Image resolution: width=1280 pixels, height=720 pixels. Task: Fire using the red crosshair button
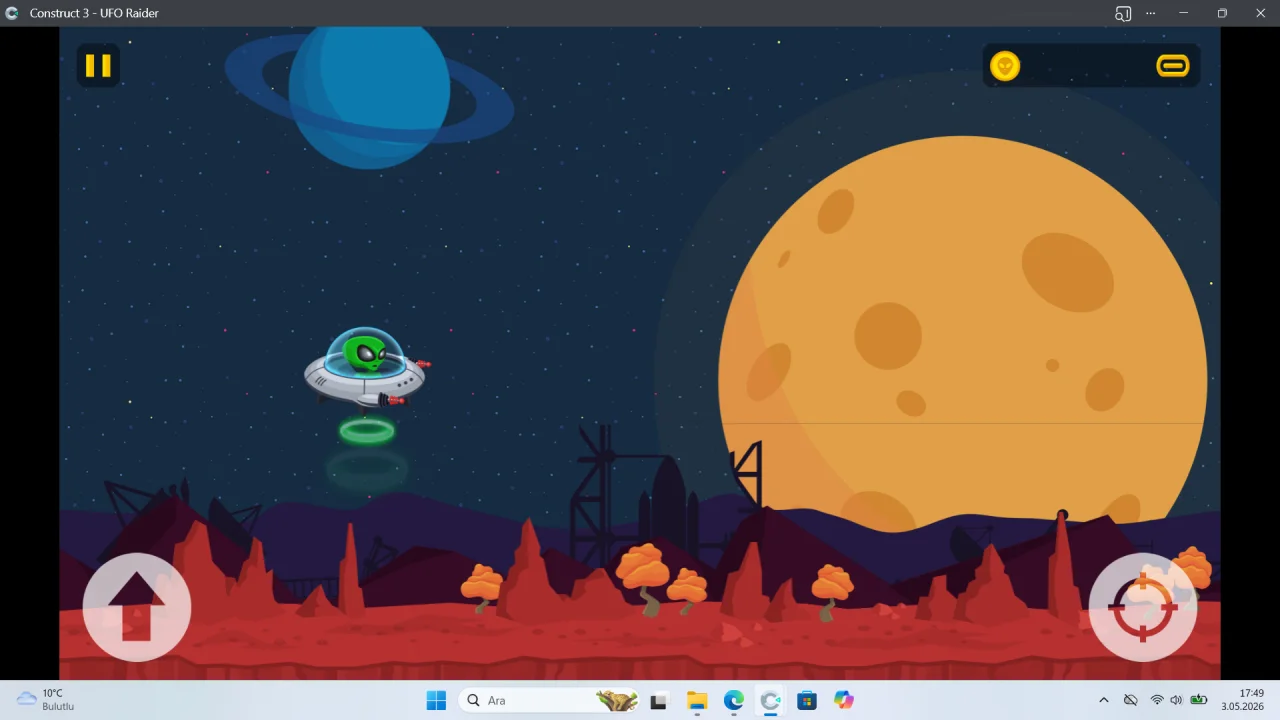(x=1143, y=607)
